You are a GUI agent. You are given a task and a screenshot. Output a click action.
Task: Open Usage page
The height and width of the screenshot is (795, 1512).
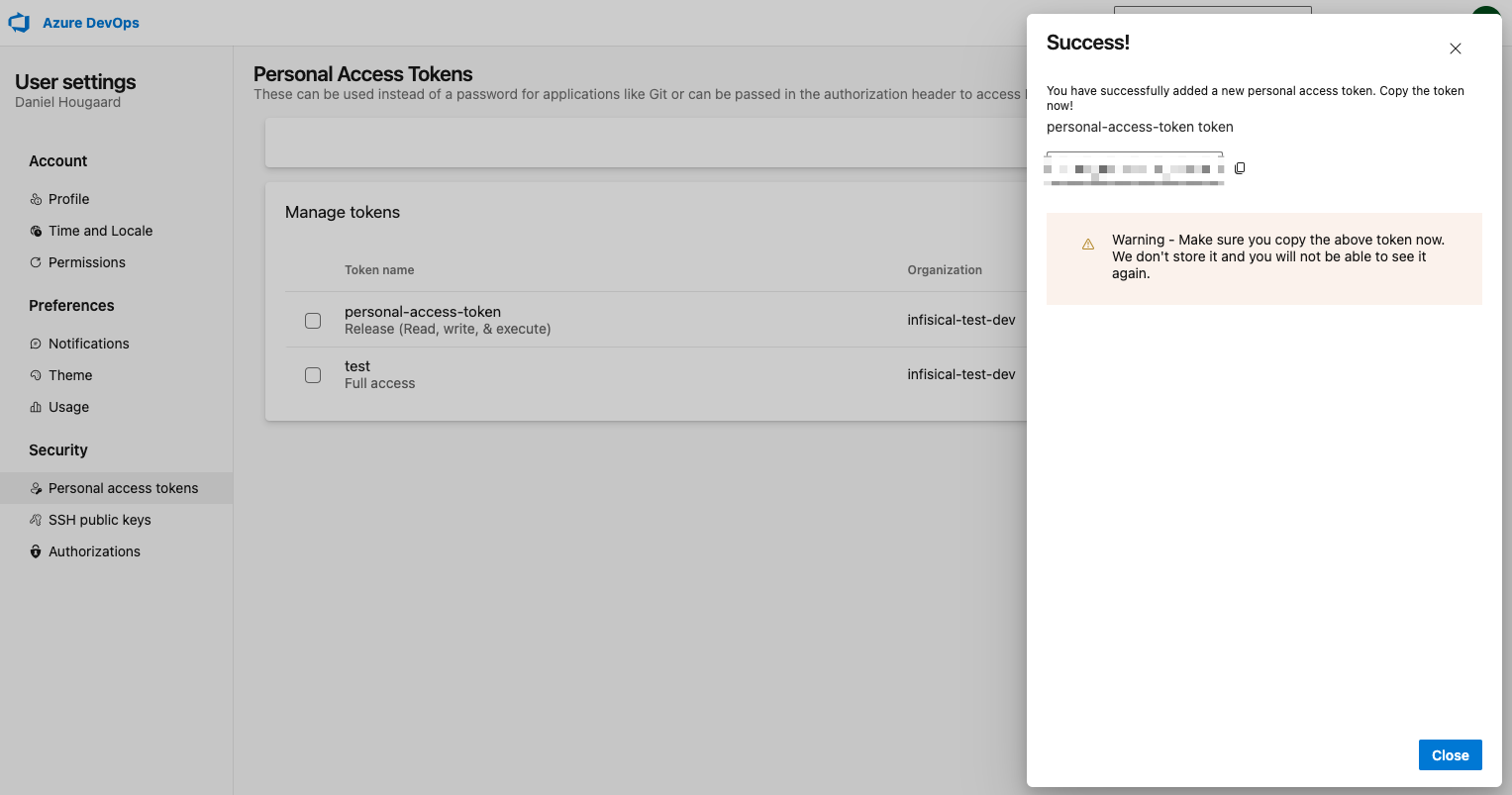point(68,407)
